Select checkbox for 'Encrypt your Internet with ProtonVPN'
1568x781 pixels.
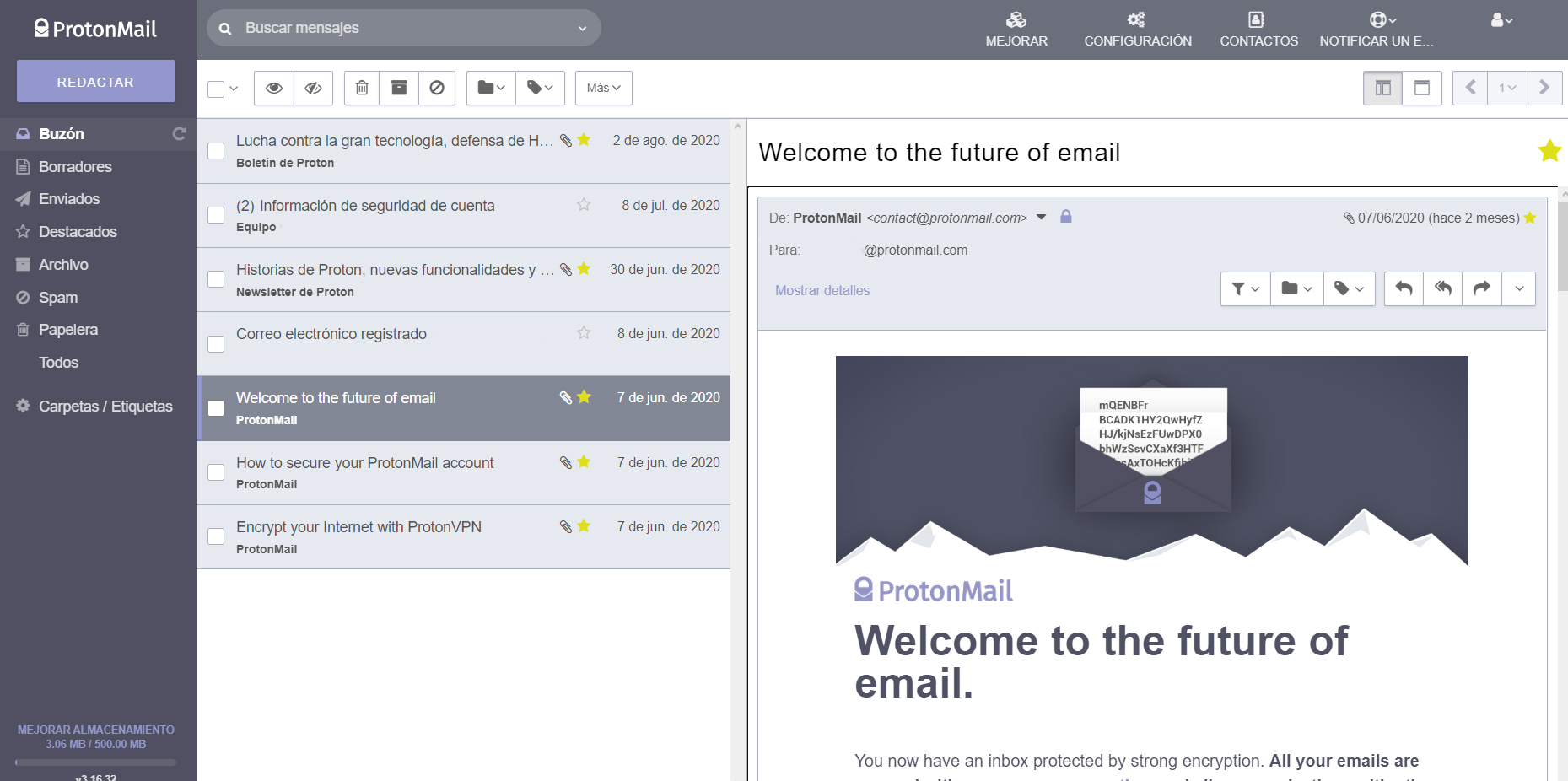(x=216, y=536)
